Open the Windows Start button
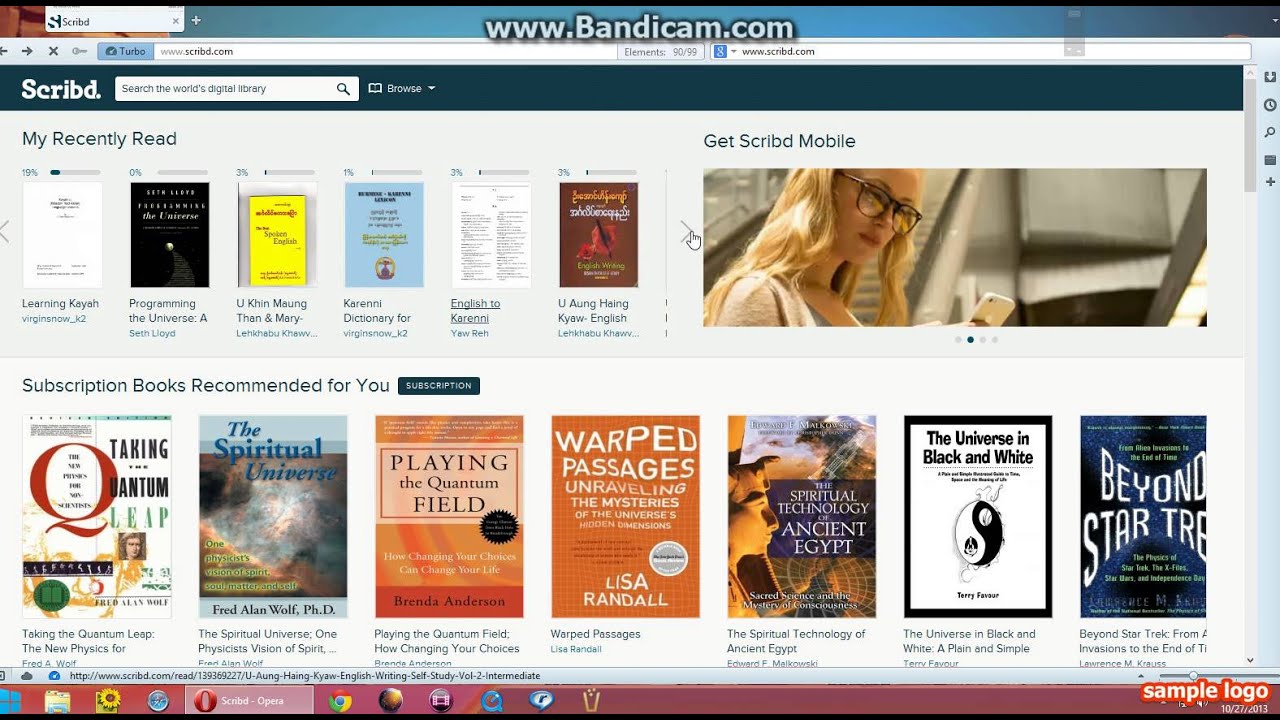Screen dimensions: 1280x720 pyautogui.click(x=12, y=702)
